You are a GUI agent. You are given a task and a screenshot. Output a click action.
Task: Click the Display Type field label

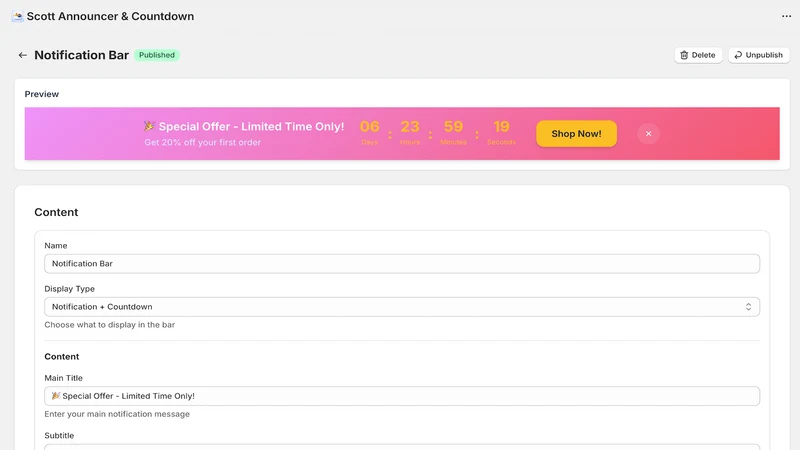69,289
